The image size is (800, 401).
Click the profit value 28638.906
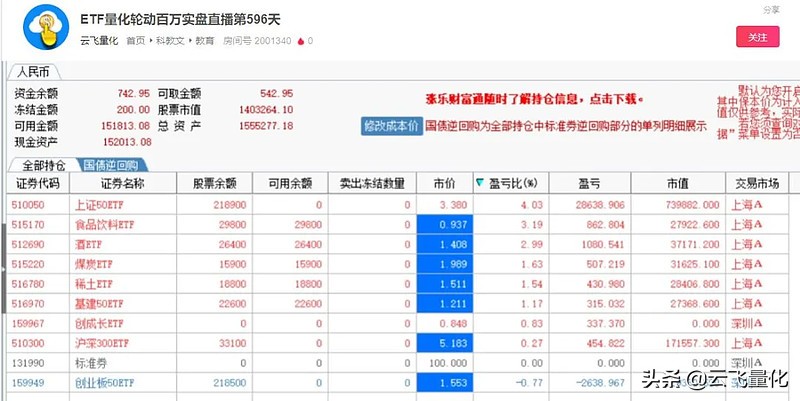(600, 205)
